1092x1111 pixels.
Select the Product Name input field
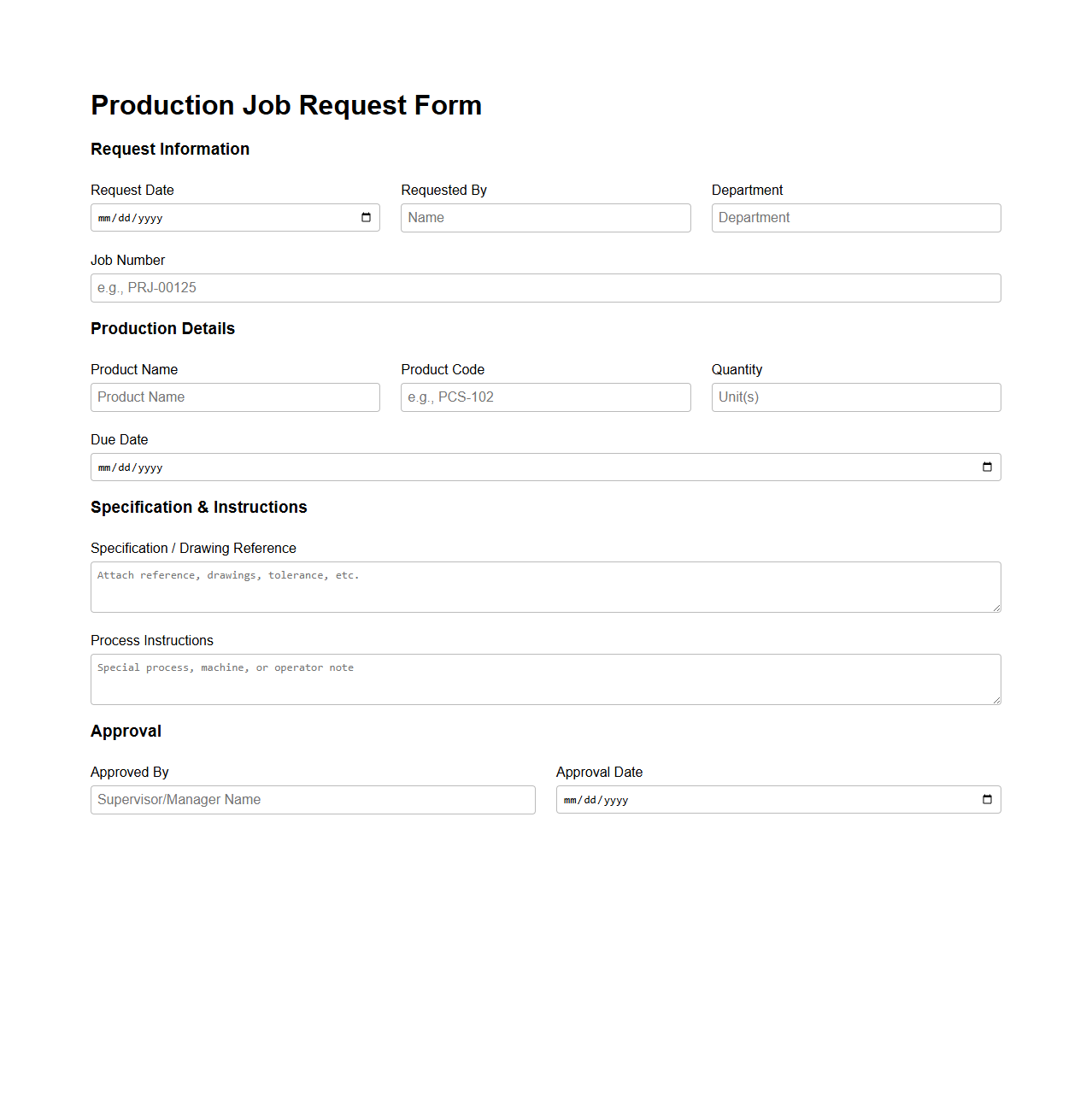235,397
